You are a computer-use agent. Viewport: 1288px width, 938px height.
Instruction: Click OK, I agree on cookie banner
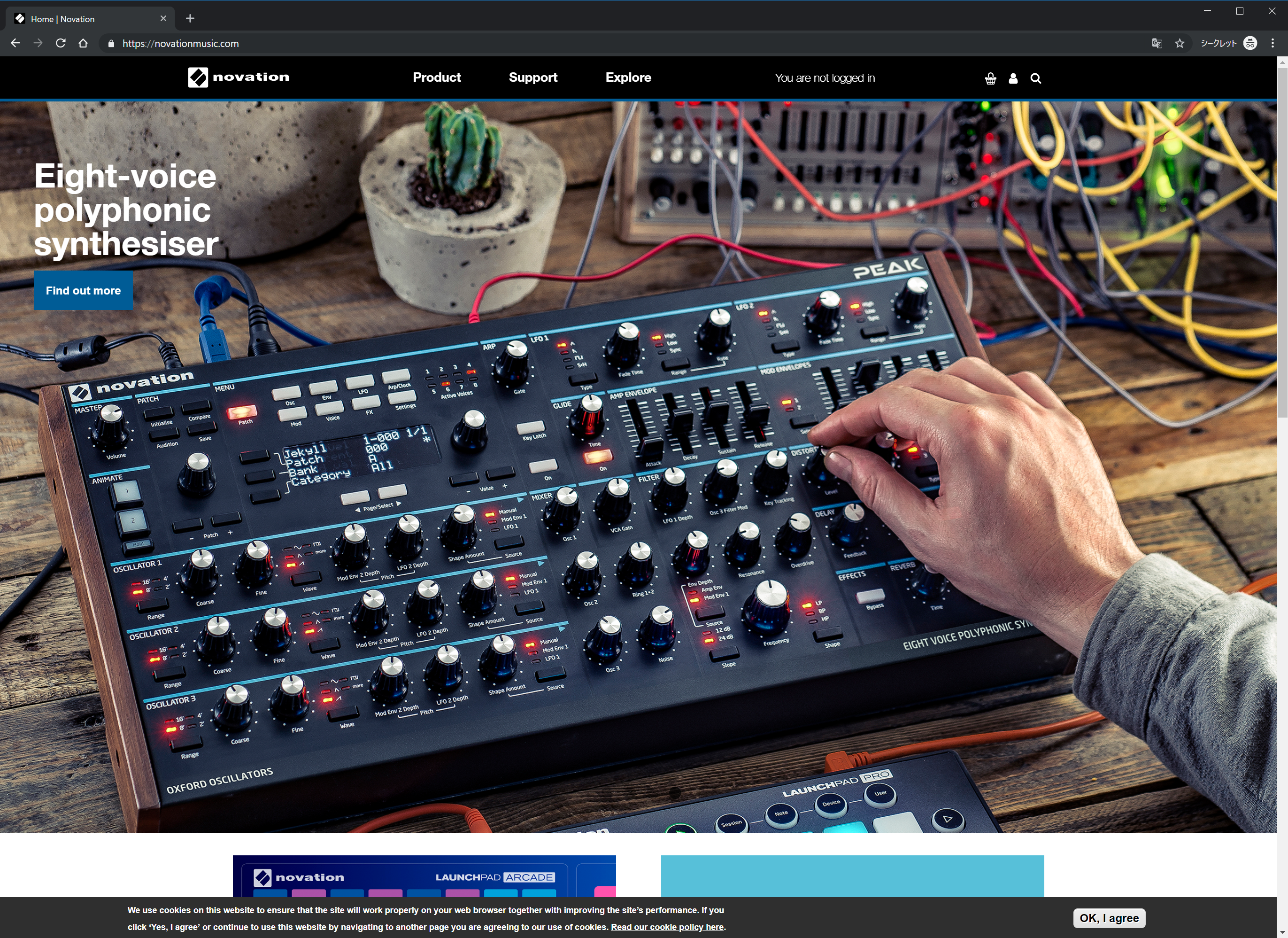1109,918
